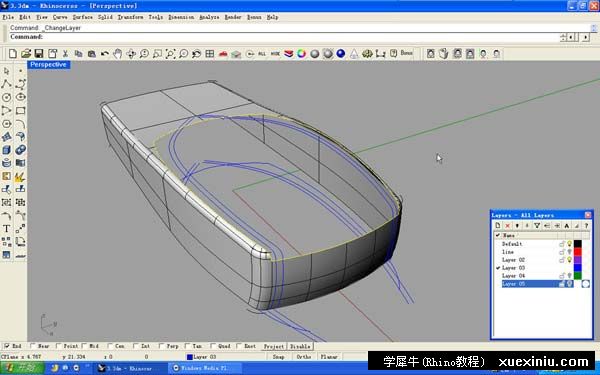Screen dimensions: 600x375
Task: Enable the Near osnap checkbox
Action: (33, 346)
